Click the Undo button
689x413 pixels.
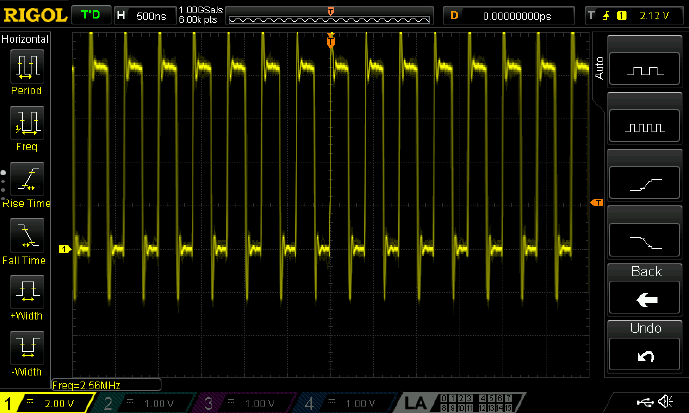(645, 355)
